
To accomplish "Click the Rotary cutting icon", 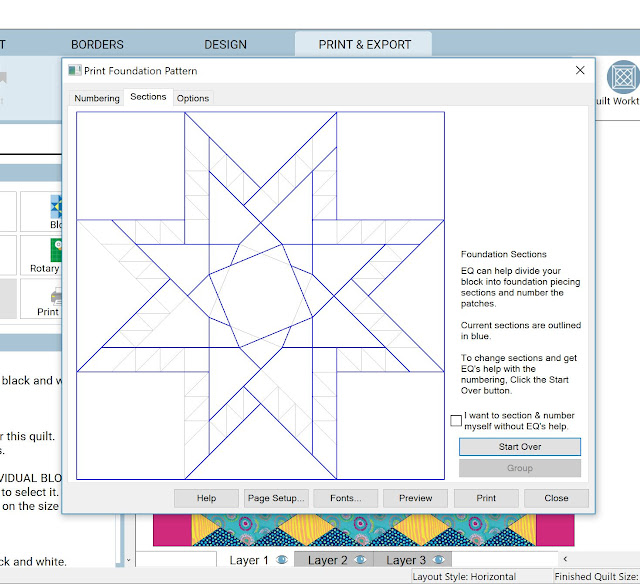I will point(56,250).
